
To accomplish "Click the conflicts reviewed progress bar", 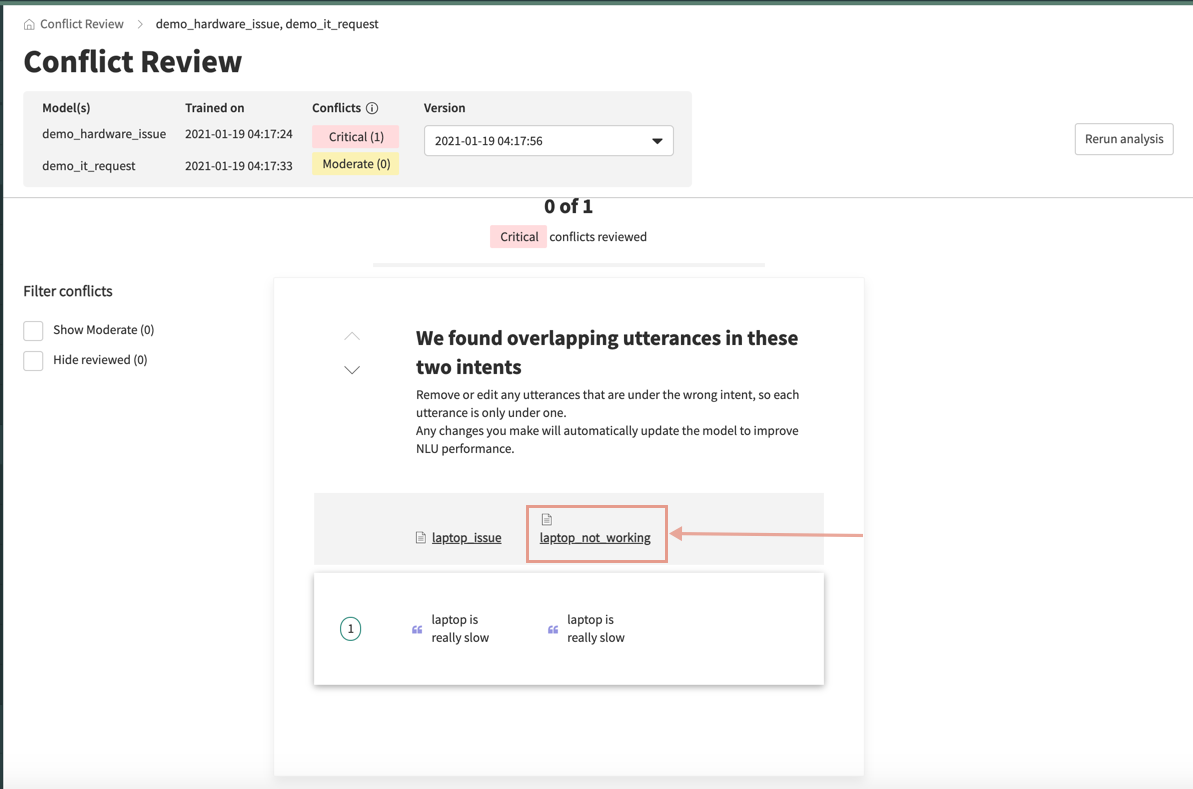I will click(568, 265).
